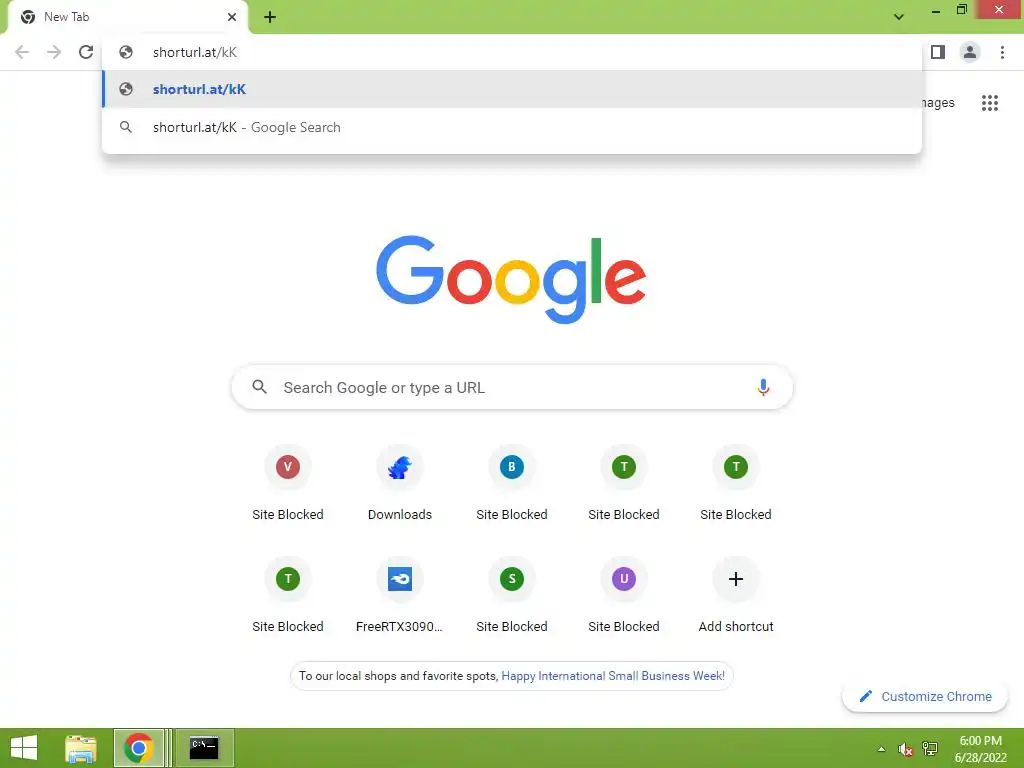
Task: Open the FreeRTX3090 shortcut
Action: [400, 596]
